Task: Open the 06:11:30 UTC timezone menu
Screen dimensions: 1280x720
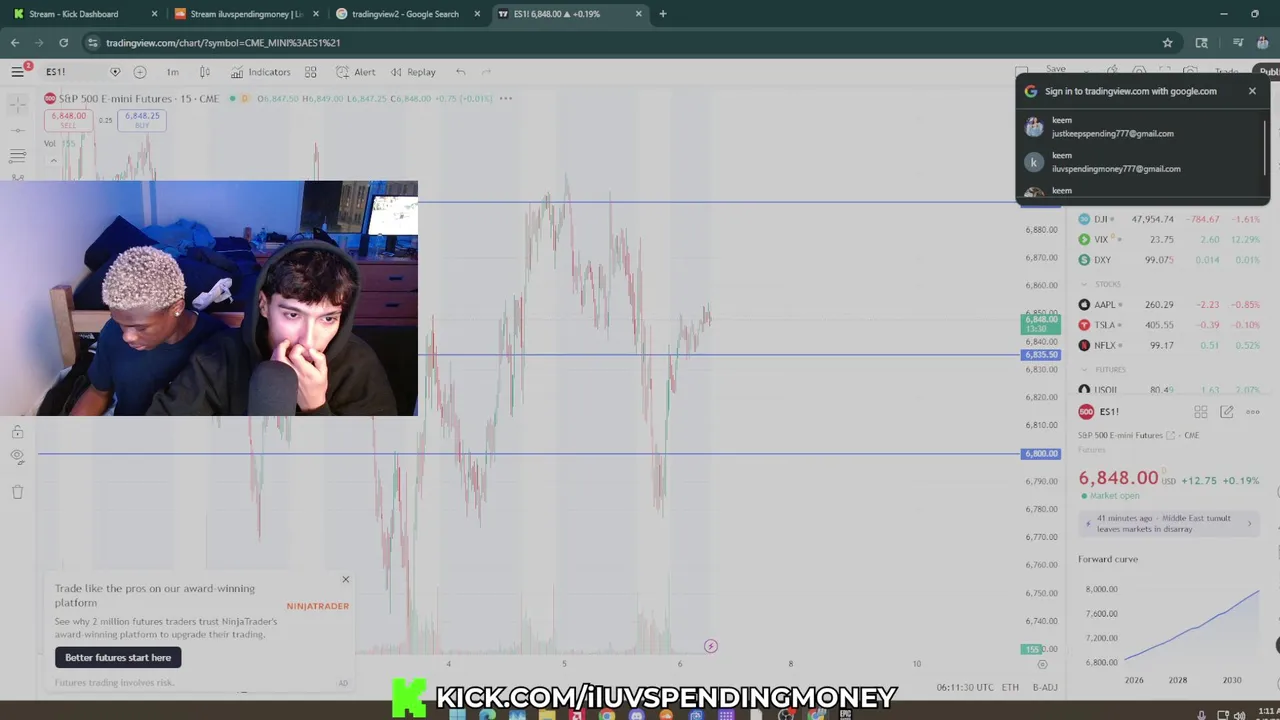Action: (x=965, y=688)
